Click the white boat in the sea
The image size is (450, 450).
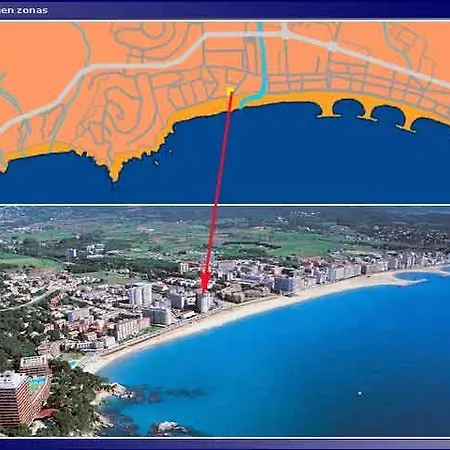(360, 394)
